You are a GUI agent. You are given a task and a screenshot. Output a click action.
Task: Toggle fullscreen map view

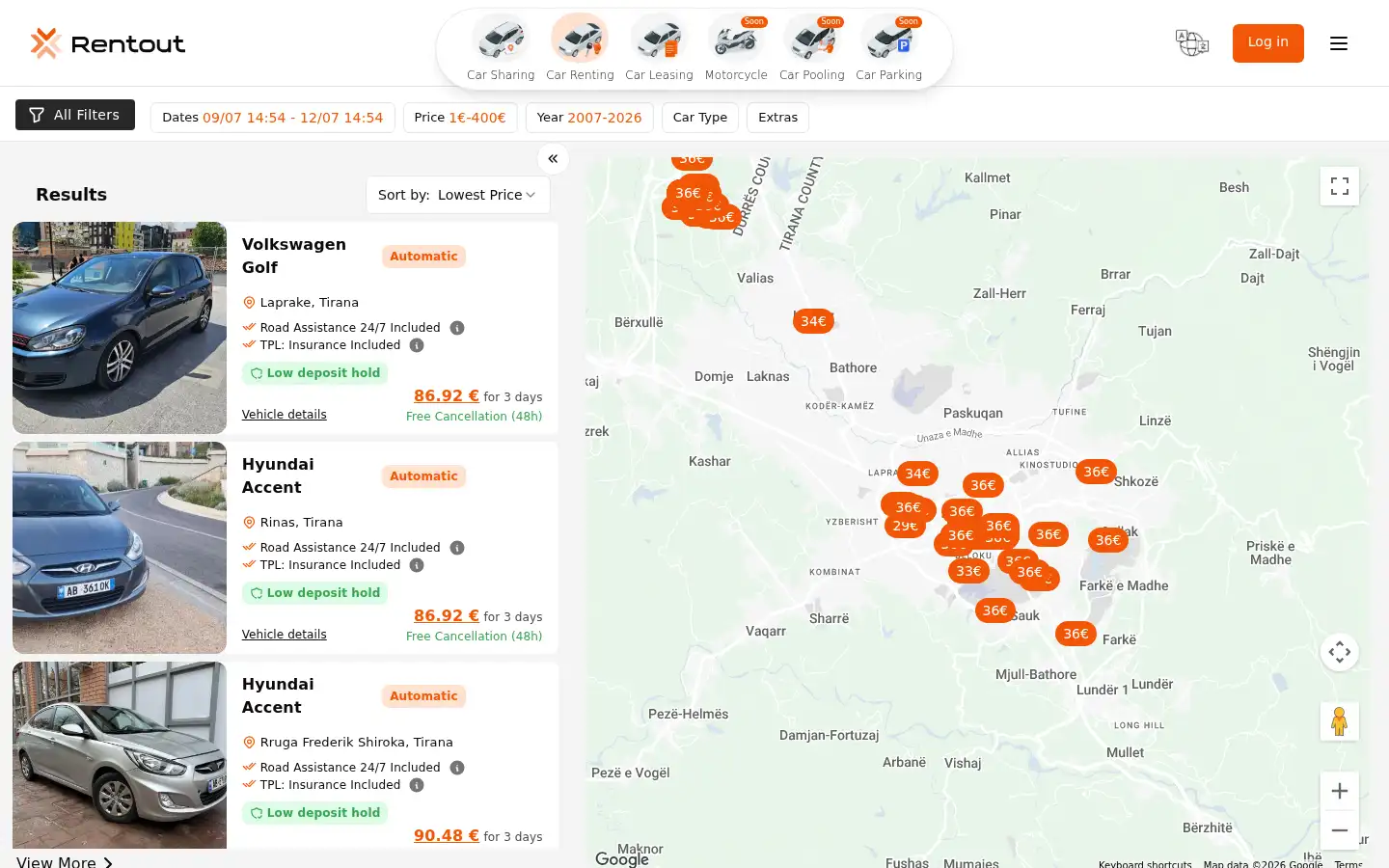1340,186
